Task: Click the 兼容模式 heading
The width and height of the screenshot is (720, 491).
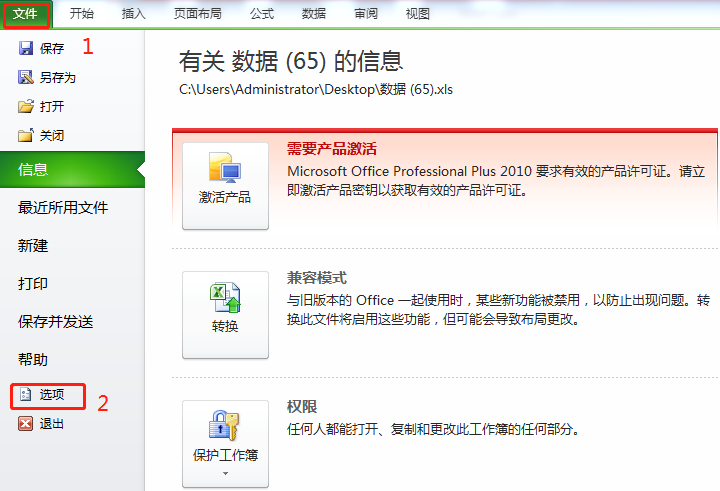Action: (x=316, y=277)
